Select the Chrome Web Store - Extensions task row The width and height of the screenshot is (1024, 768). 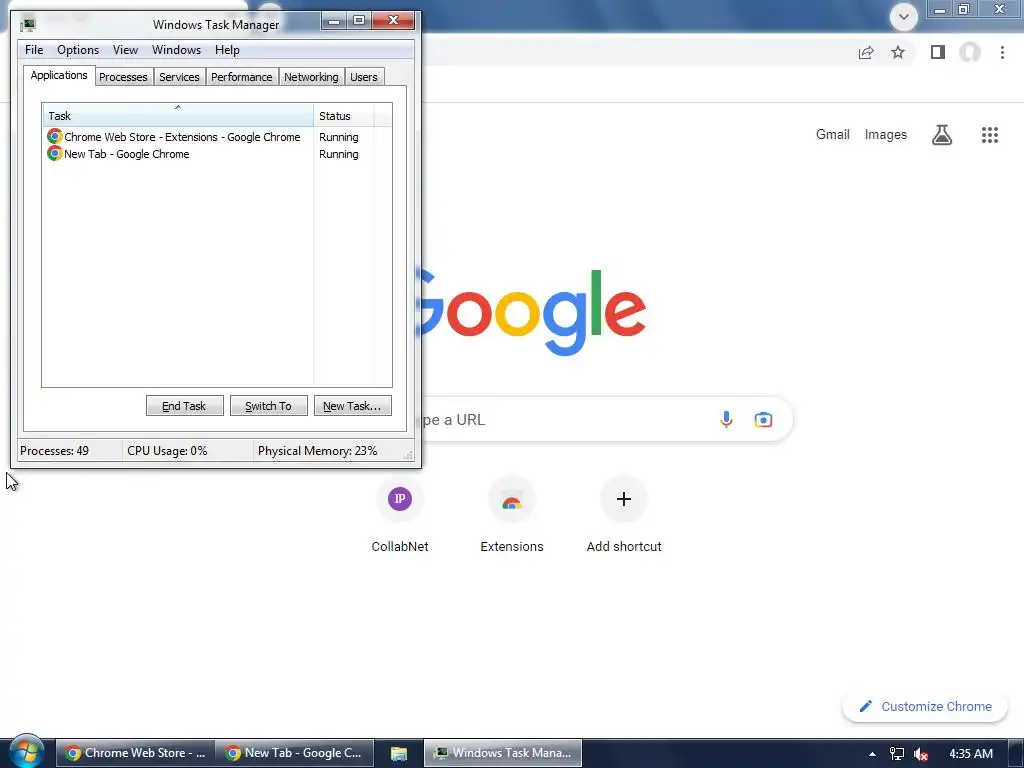click(x=217, y=136)
